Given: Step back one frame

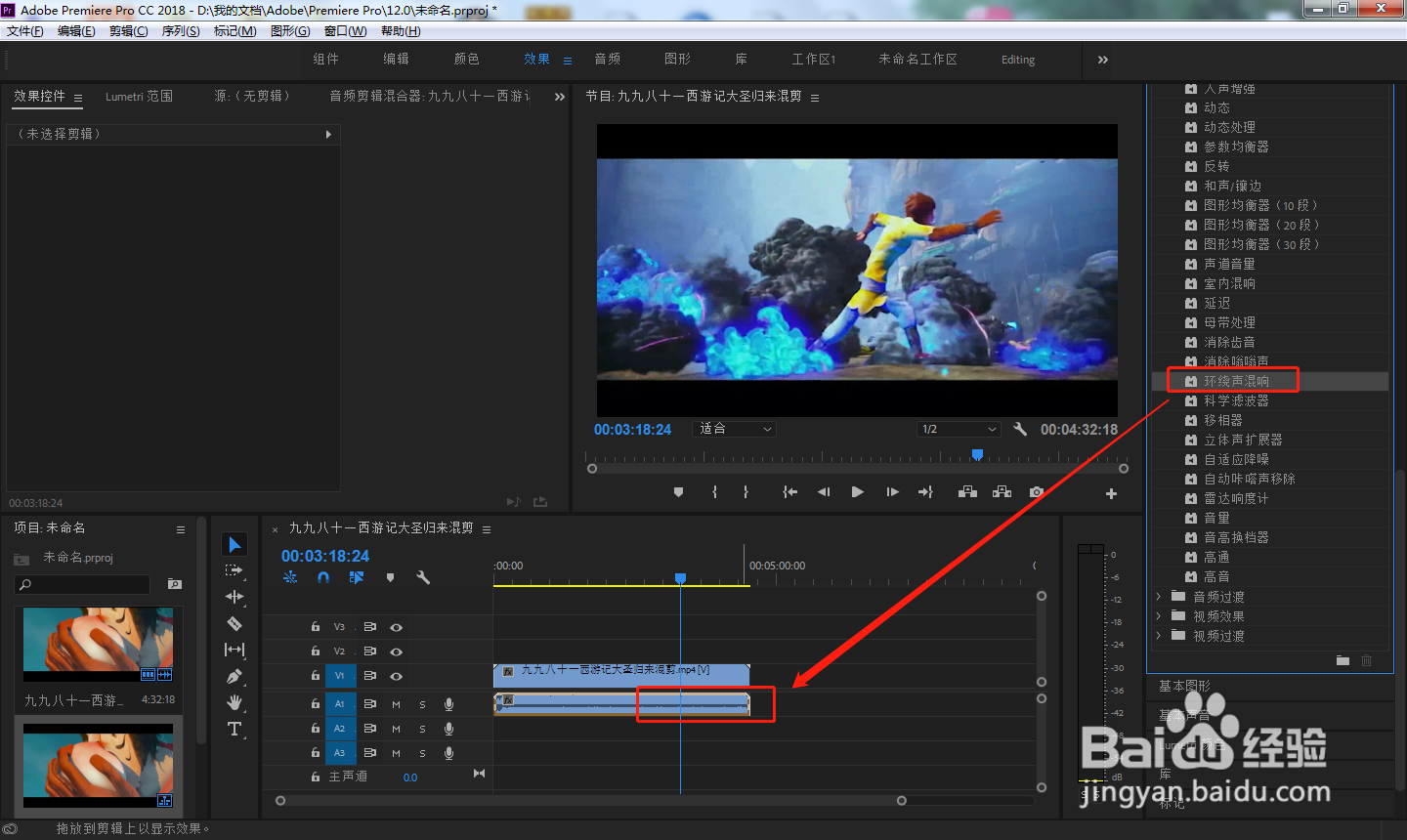Looking at the screenshot, I should point(824,492).
